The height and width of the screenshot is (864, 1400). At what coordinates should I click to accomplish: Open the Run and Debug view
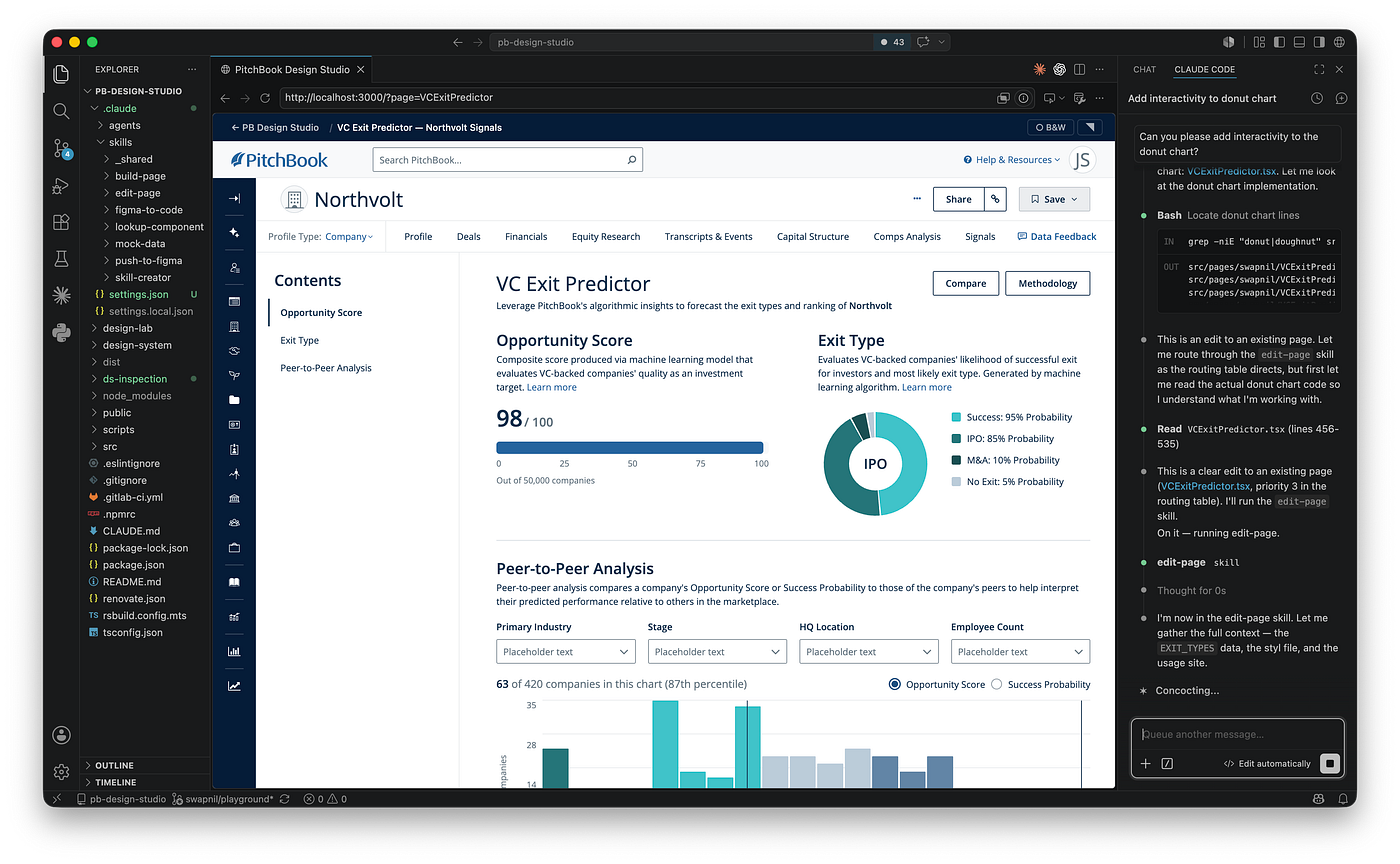point(61,185)
